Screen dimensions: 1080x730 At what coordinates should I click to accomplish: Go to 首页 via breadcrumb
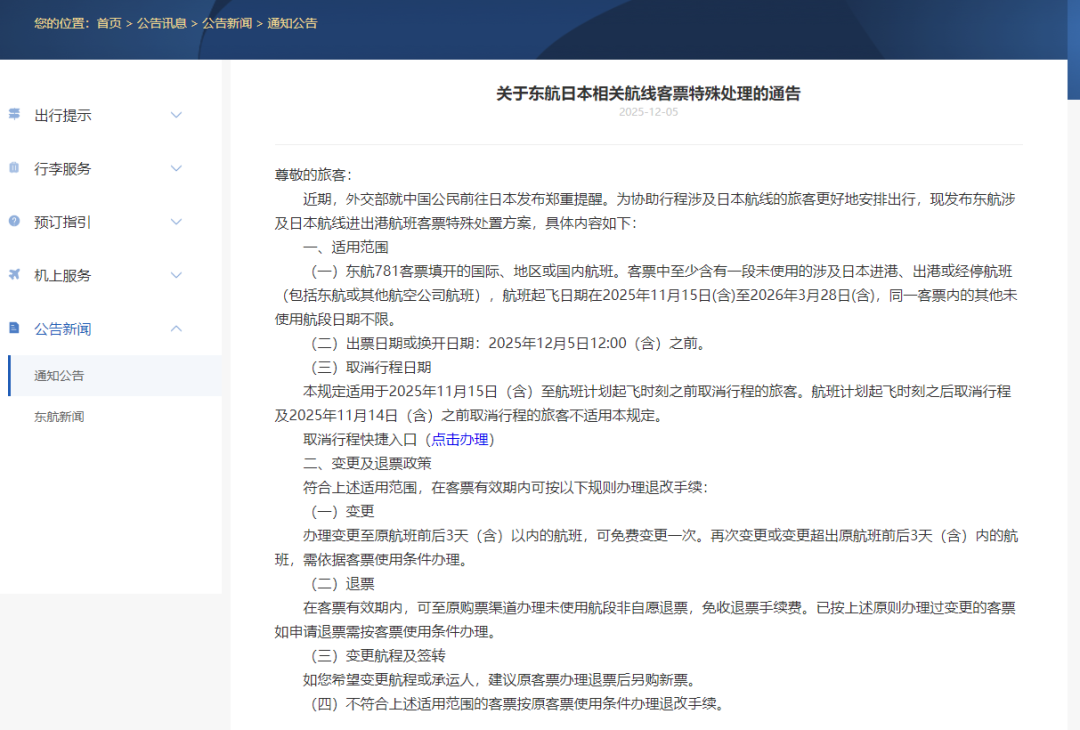(109, 23)
